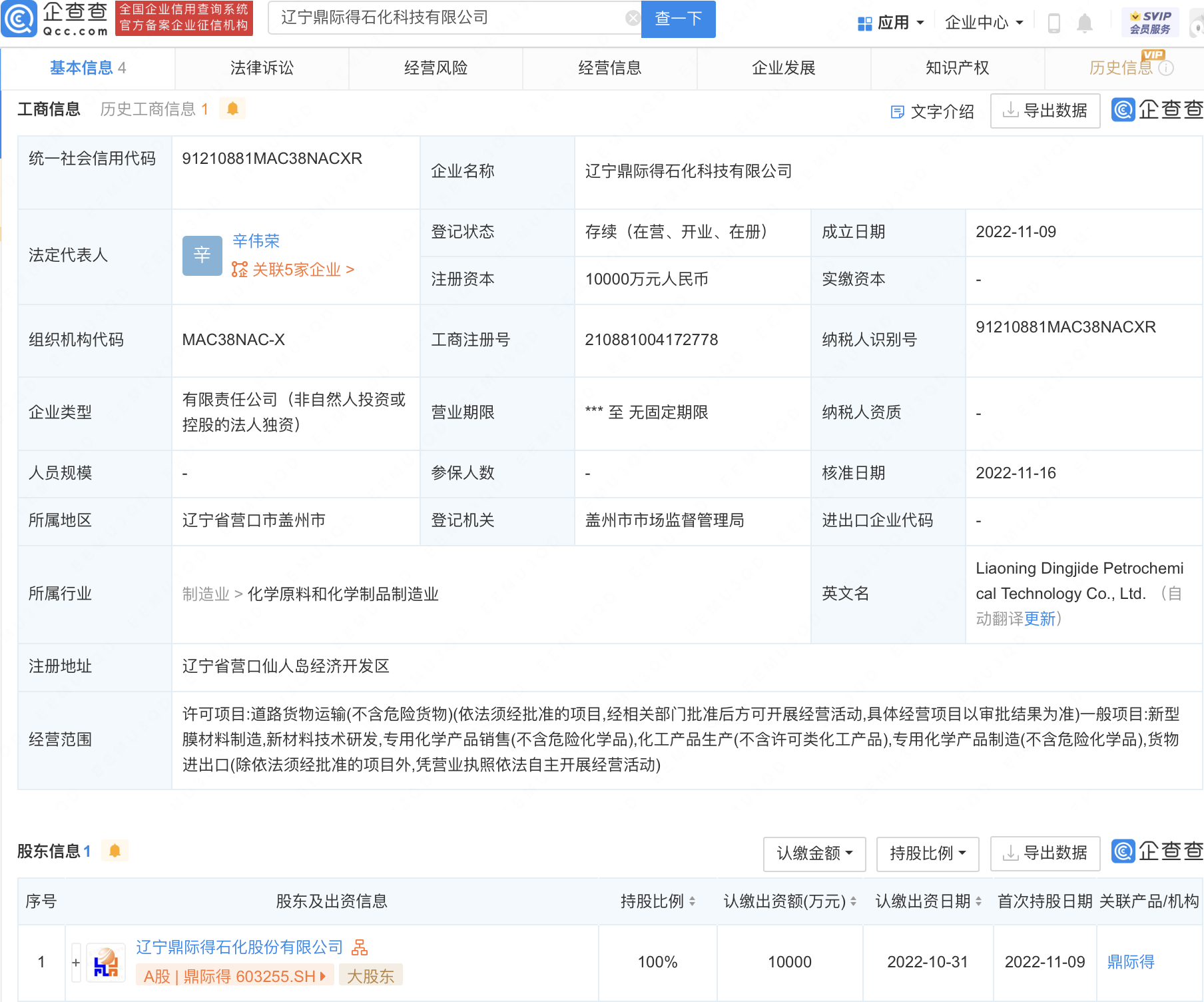Click the 辛 avatar of legal representative

coord(202,255)
